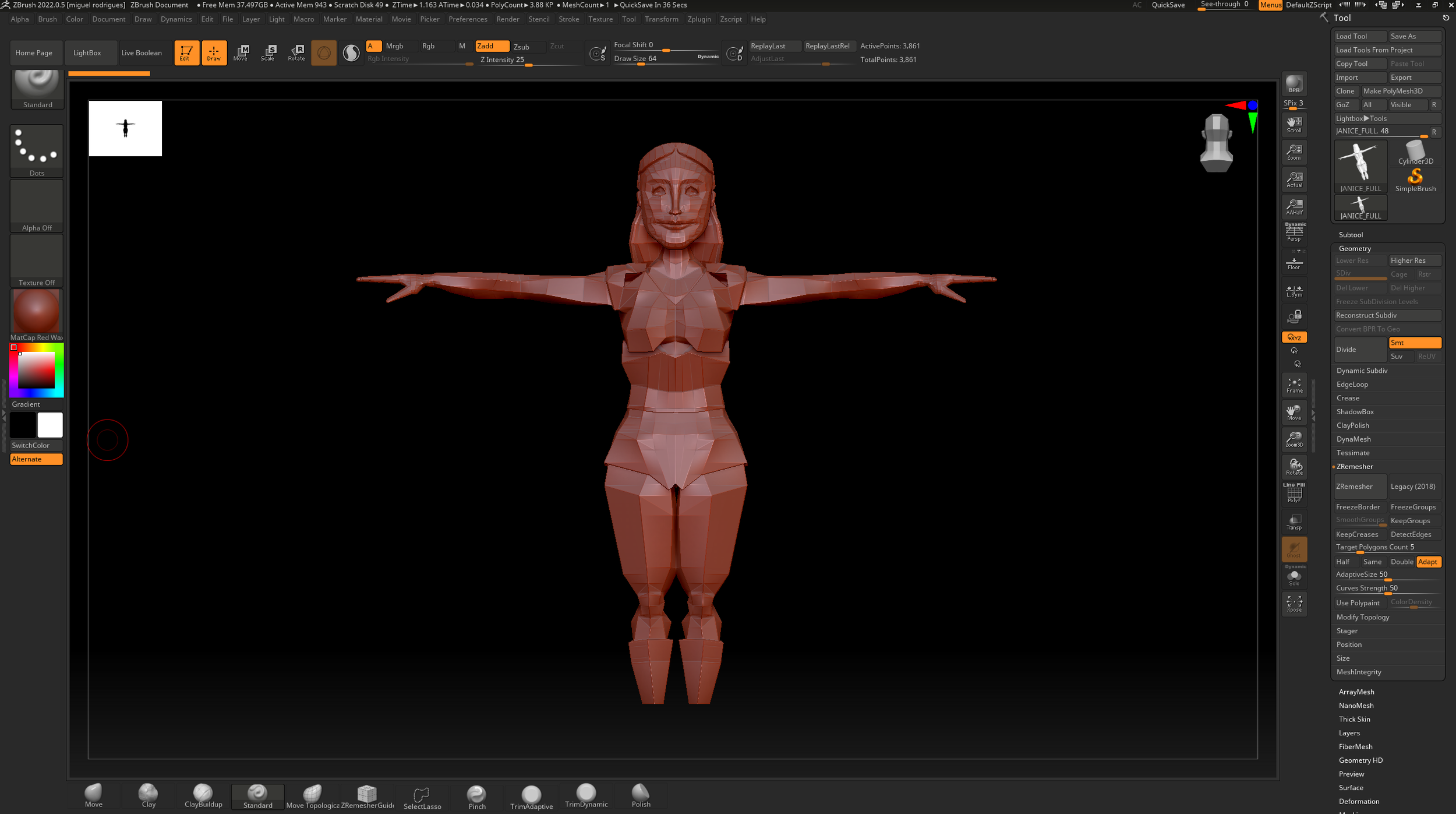This screenshot has height=814, width=1456.
Task: Expand the Deformation subpalette
Action: click(1358, 801)
